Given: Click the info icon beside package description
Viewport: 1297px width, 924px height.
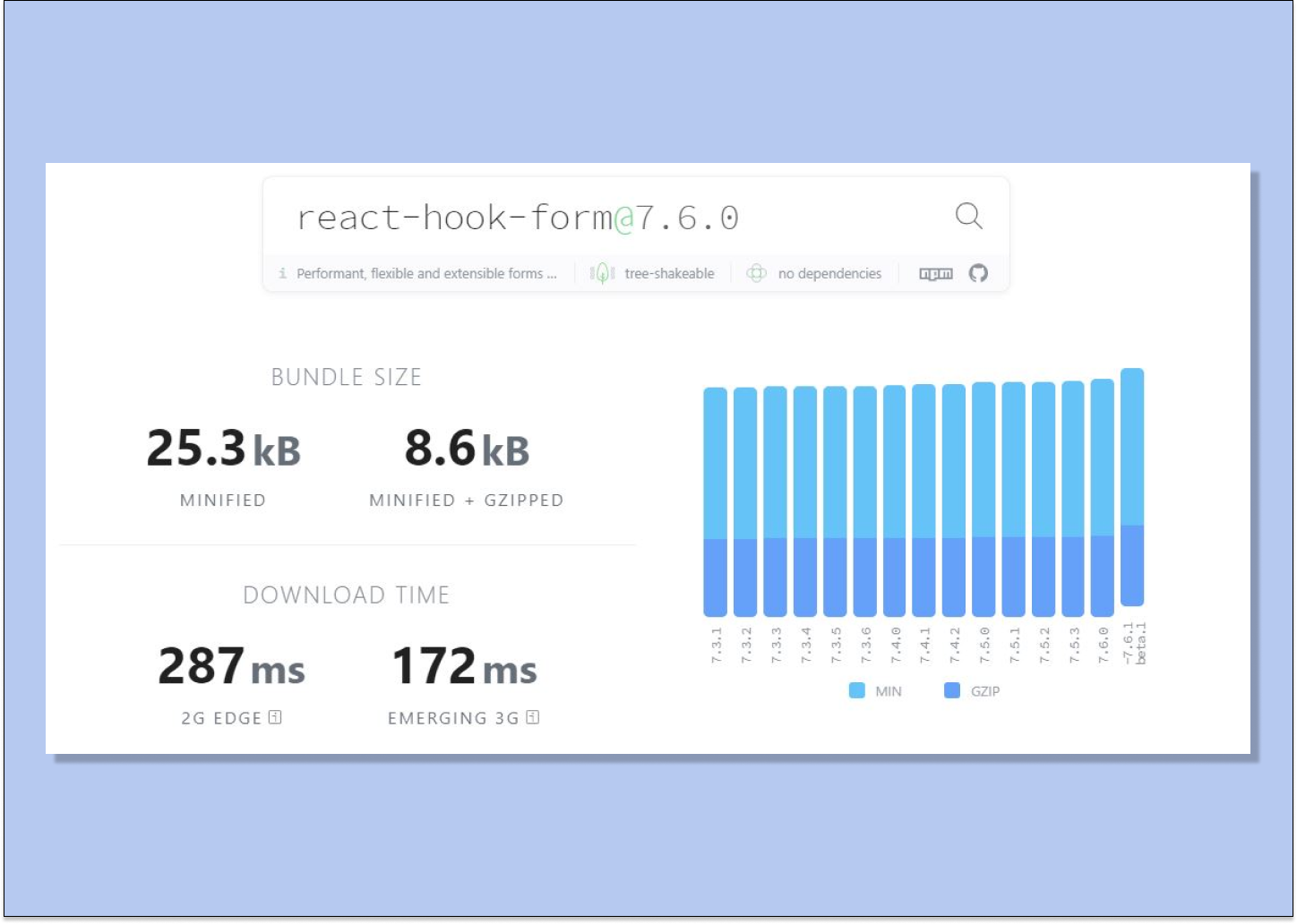Looking at the screenshot, I should tap(283, 273).
